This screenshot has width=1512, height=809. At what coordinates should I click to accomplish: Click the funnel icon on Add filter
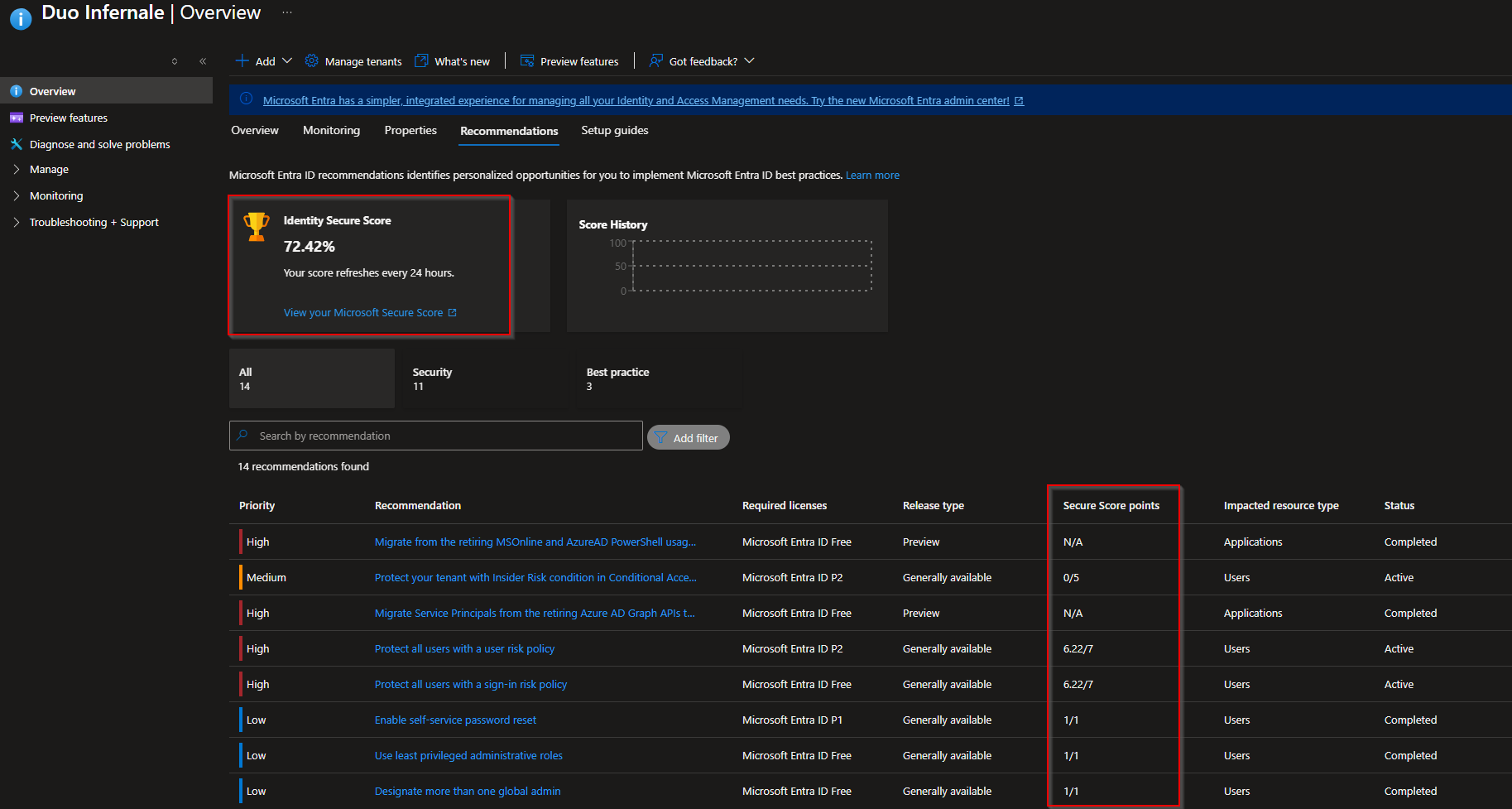(660, 437)
